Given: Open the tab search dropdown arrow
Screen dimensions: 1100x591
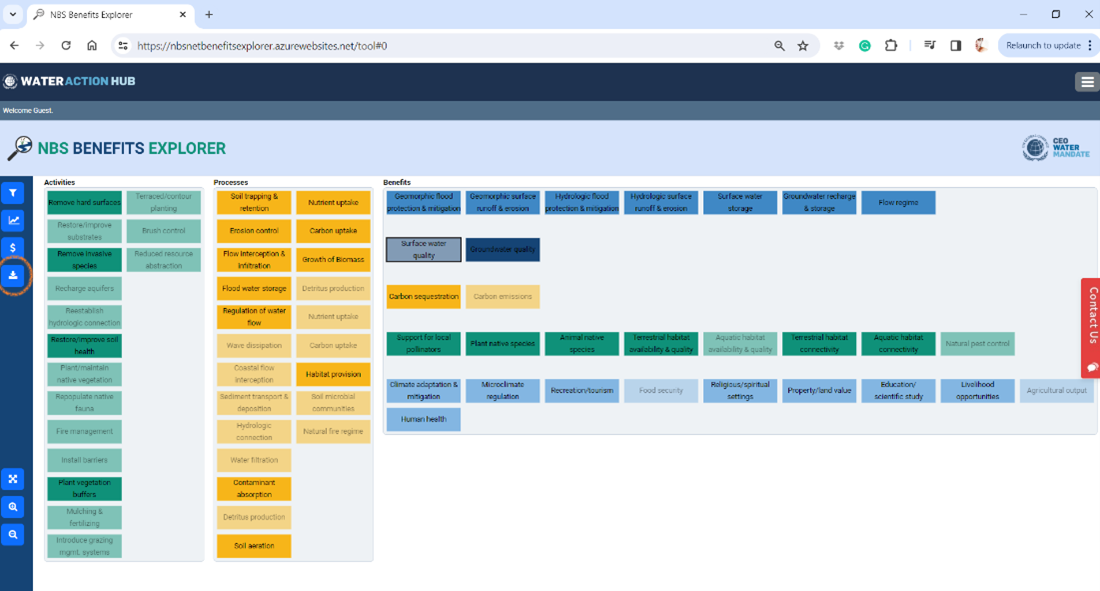Looking at the screenshot, I should tap(13, 15).
